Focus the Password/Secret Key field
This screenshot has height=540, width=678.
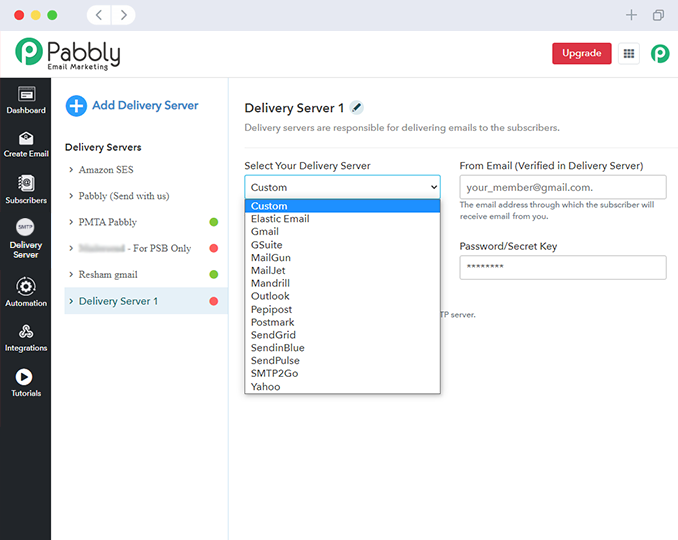562,267
